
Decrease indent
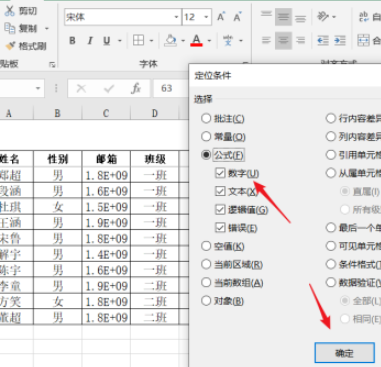click(323, 41)
